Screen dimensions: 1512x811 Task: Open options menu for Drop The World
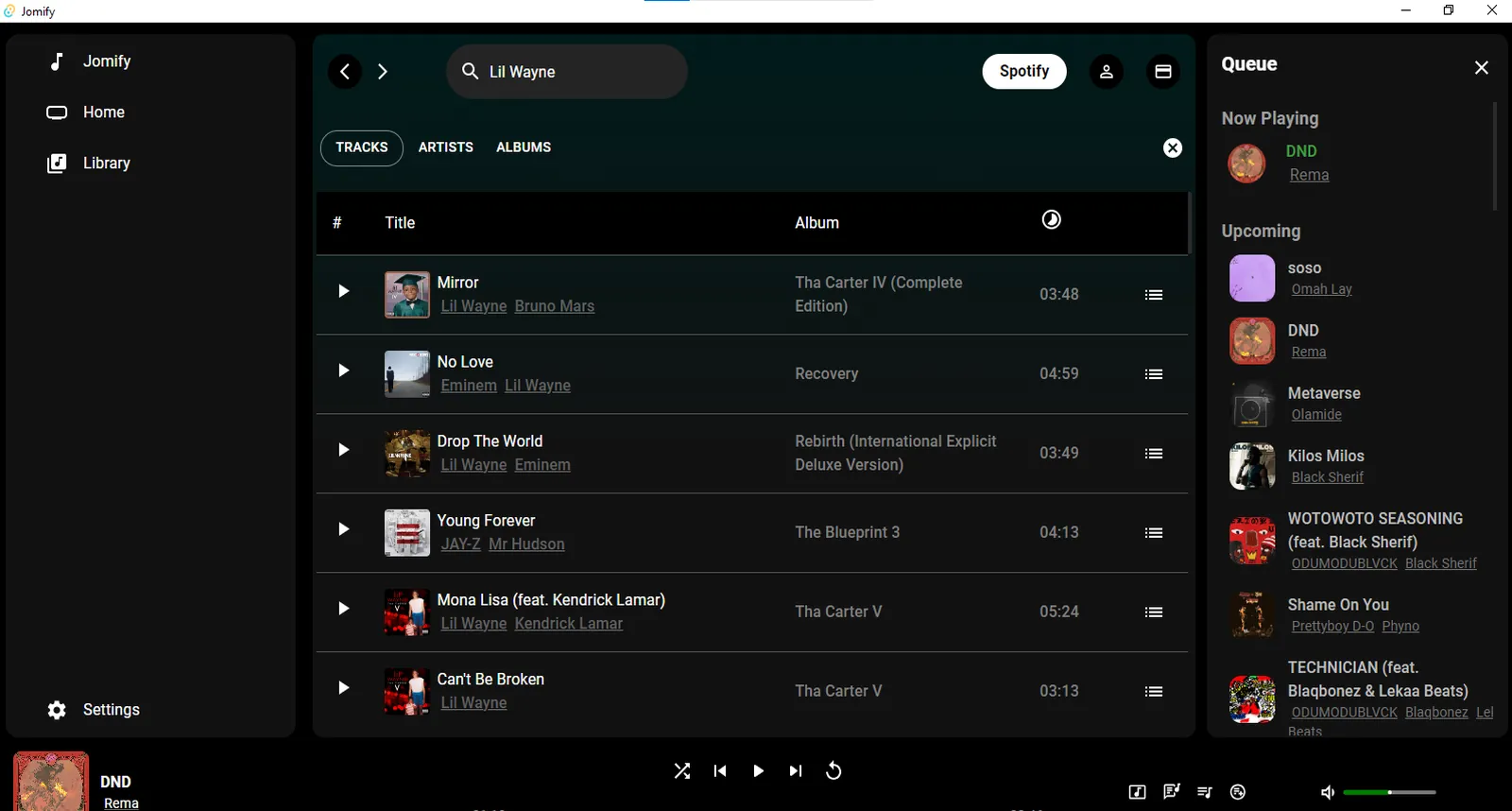1154,454
